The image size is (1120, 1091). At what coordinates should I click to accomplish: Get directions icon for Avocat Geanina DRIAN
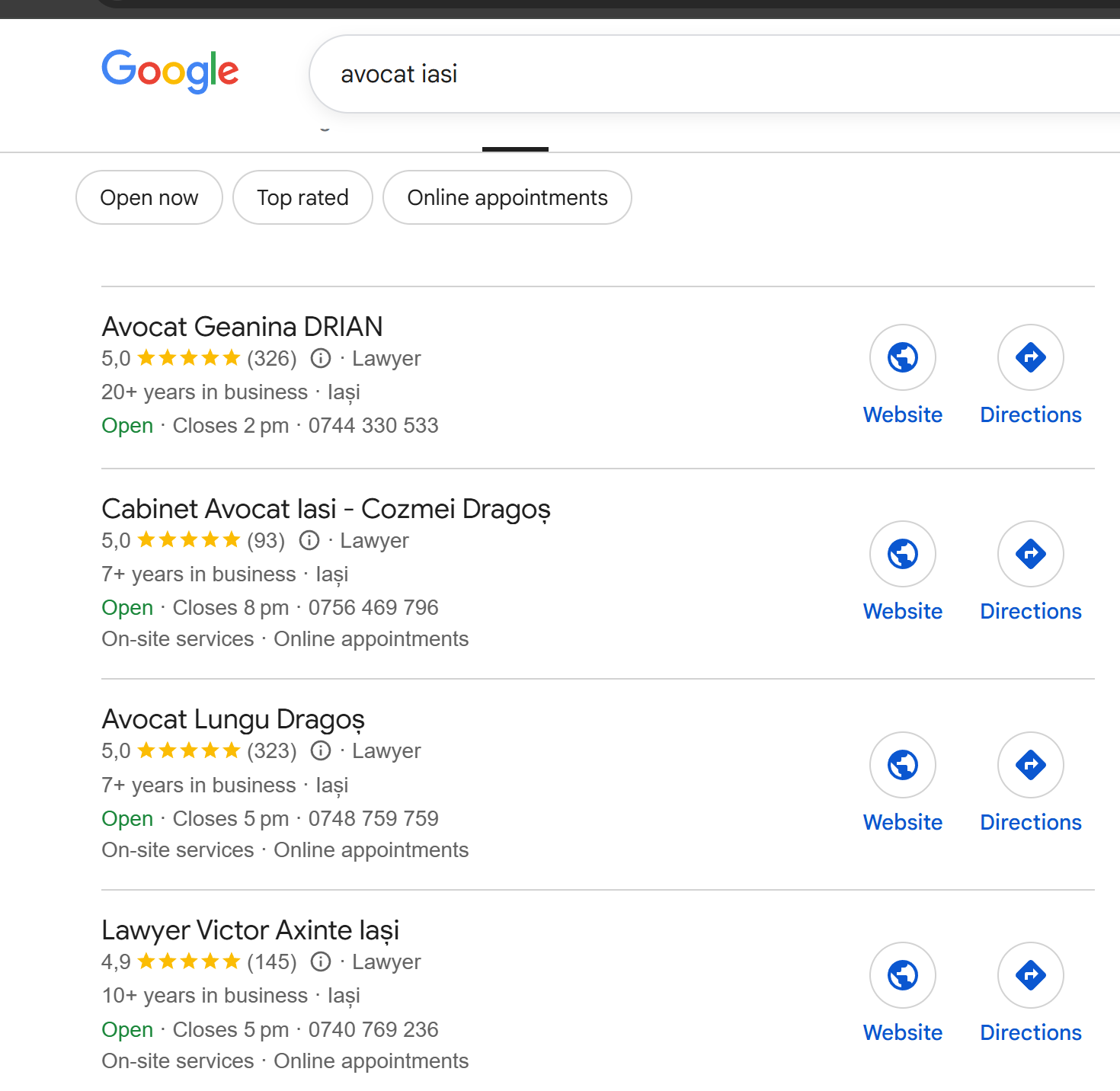(x=1031, y=357)
